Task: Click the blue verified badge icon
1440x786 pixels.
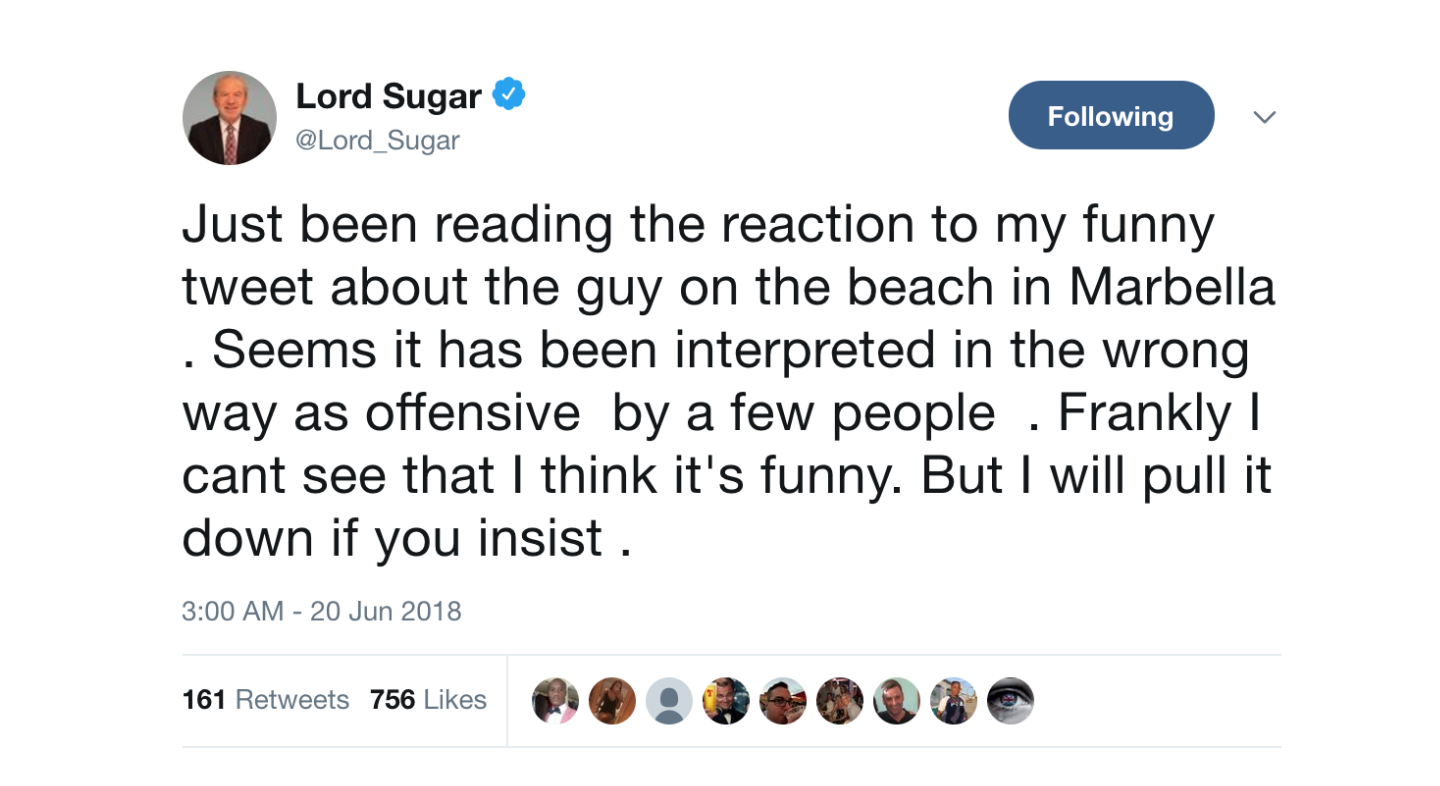Action: pyautogui.click(x=509, y=96)
